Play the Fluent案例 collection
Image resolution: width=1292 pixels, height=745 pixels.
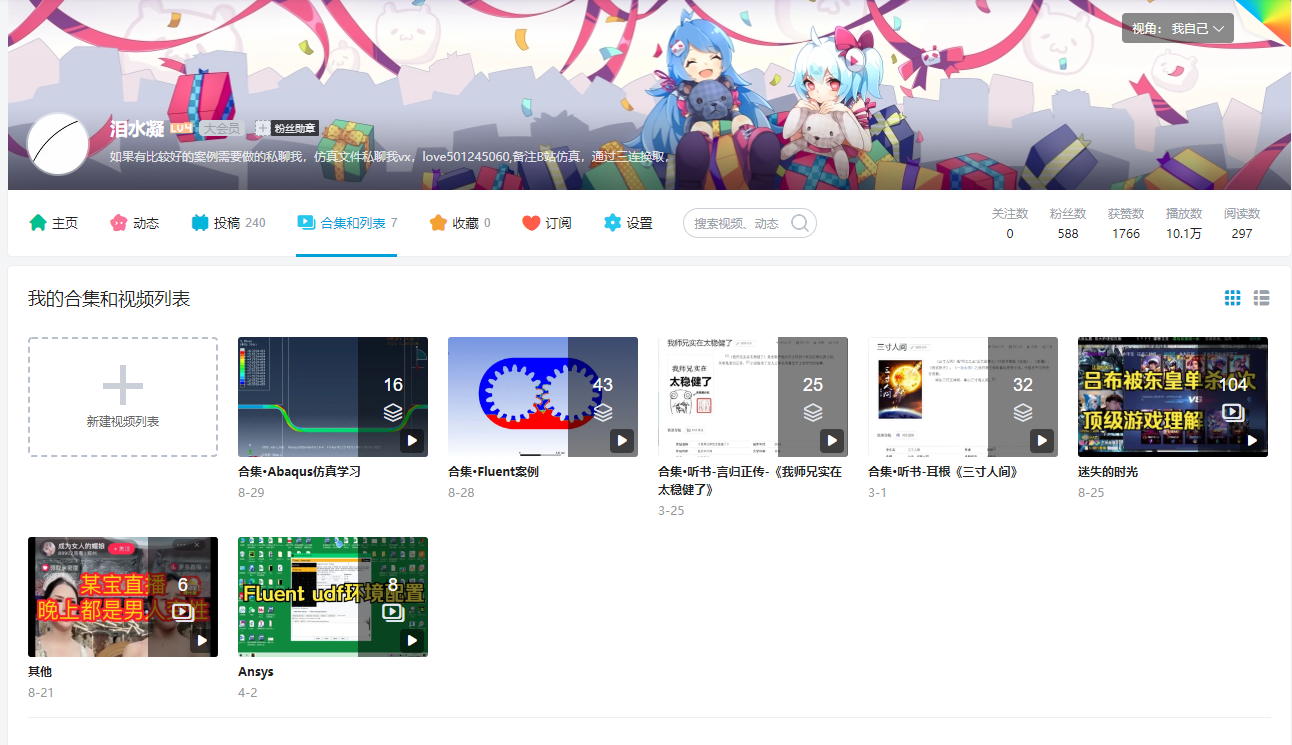[622, 440]
